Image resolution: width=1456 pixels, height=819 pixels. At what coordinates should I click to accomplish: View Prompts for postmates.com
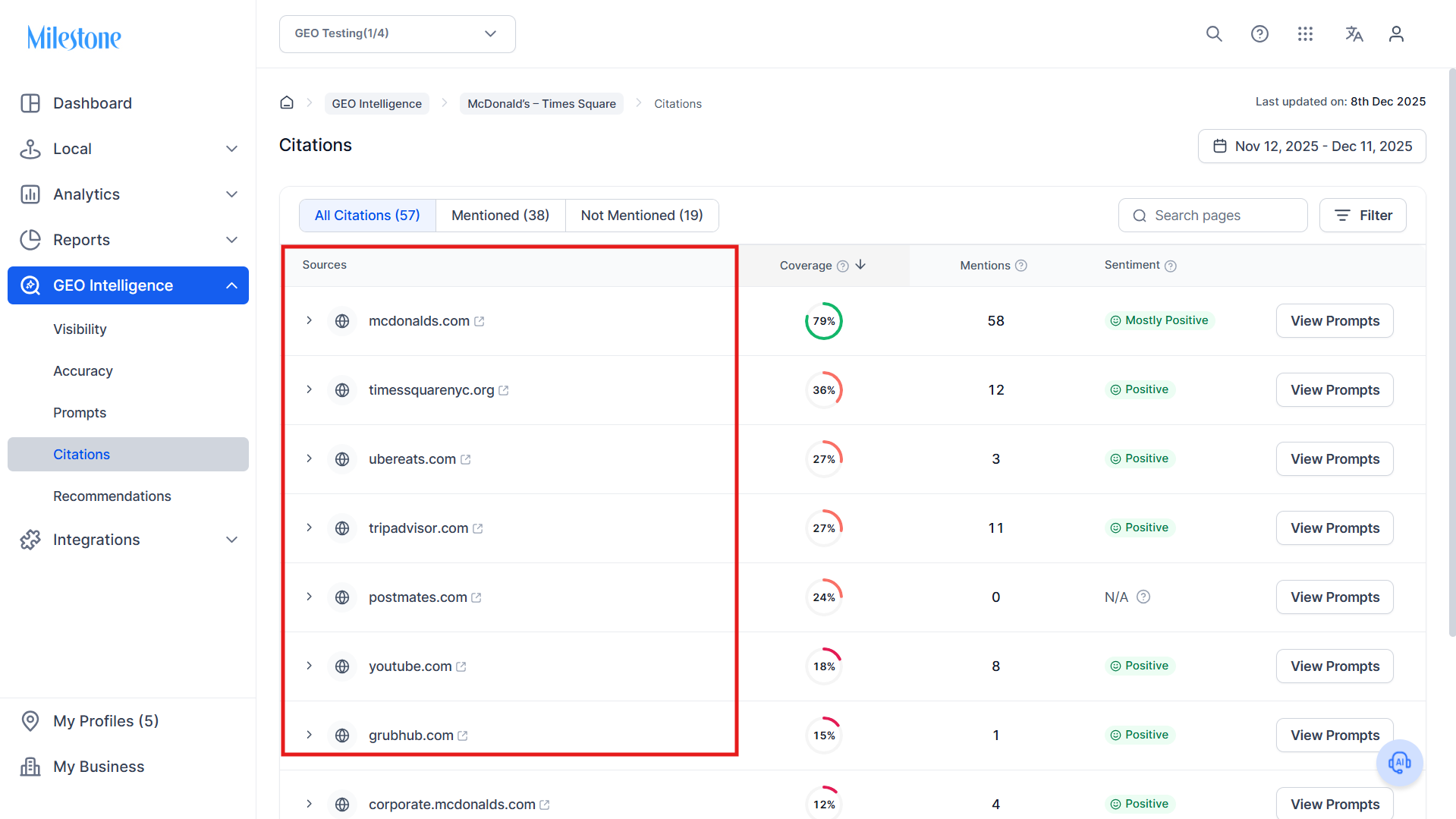pyautogui.click(x=1335, y=597)
